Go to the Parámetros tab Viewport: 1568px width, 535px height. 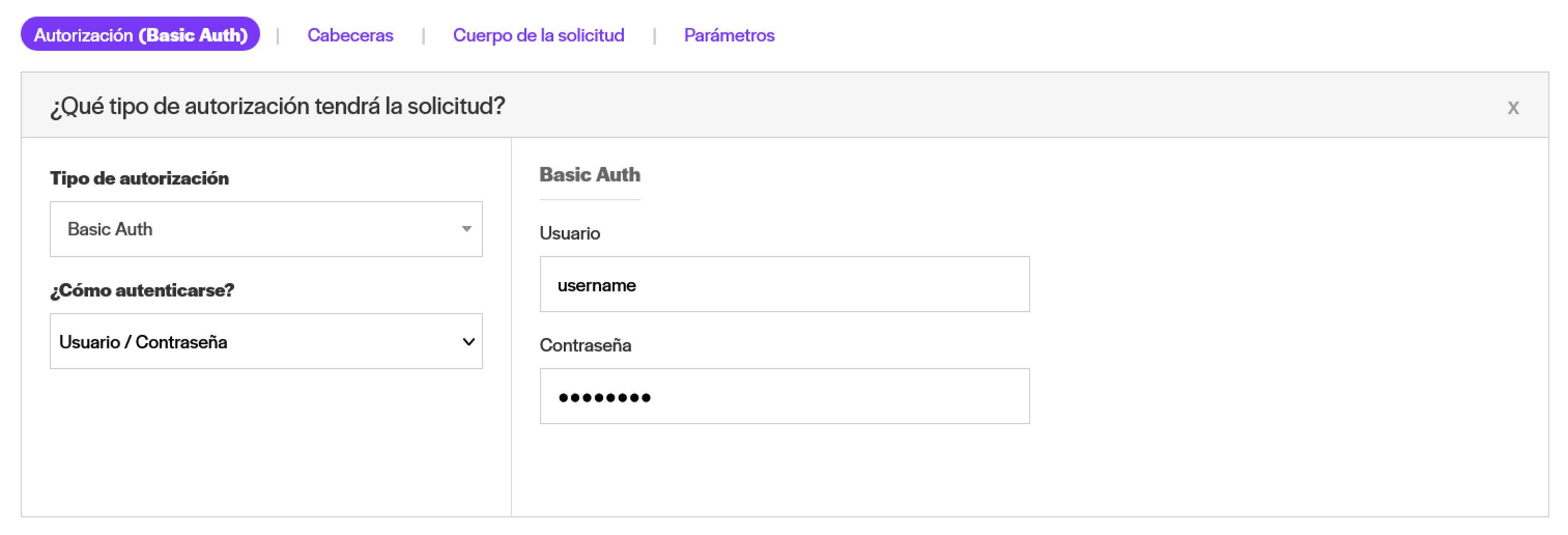729,35
